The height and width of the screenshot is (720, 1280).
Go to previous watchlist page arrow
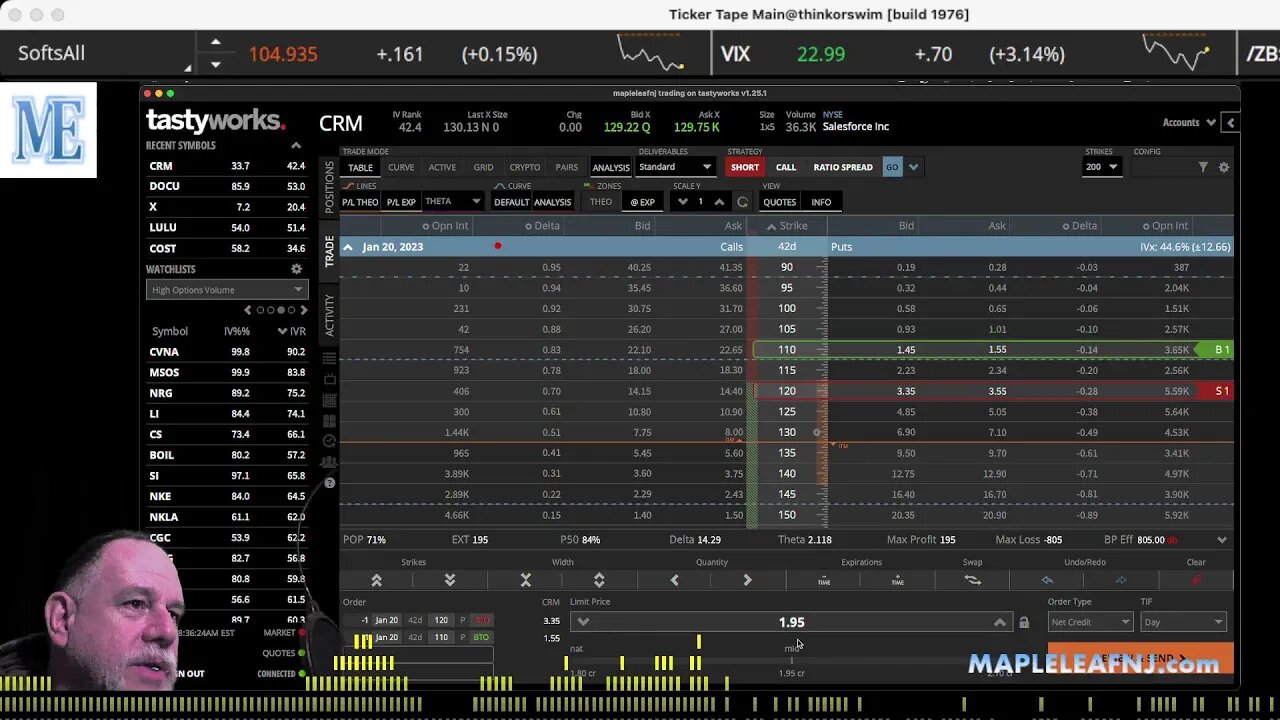coord(248,310)
